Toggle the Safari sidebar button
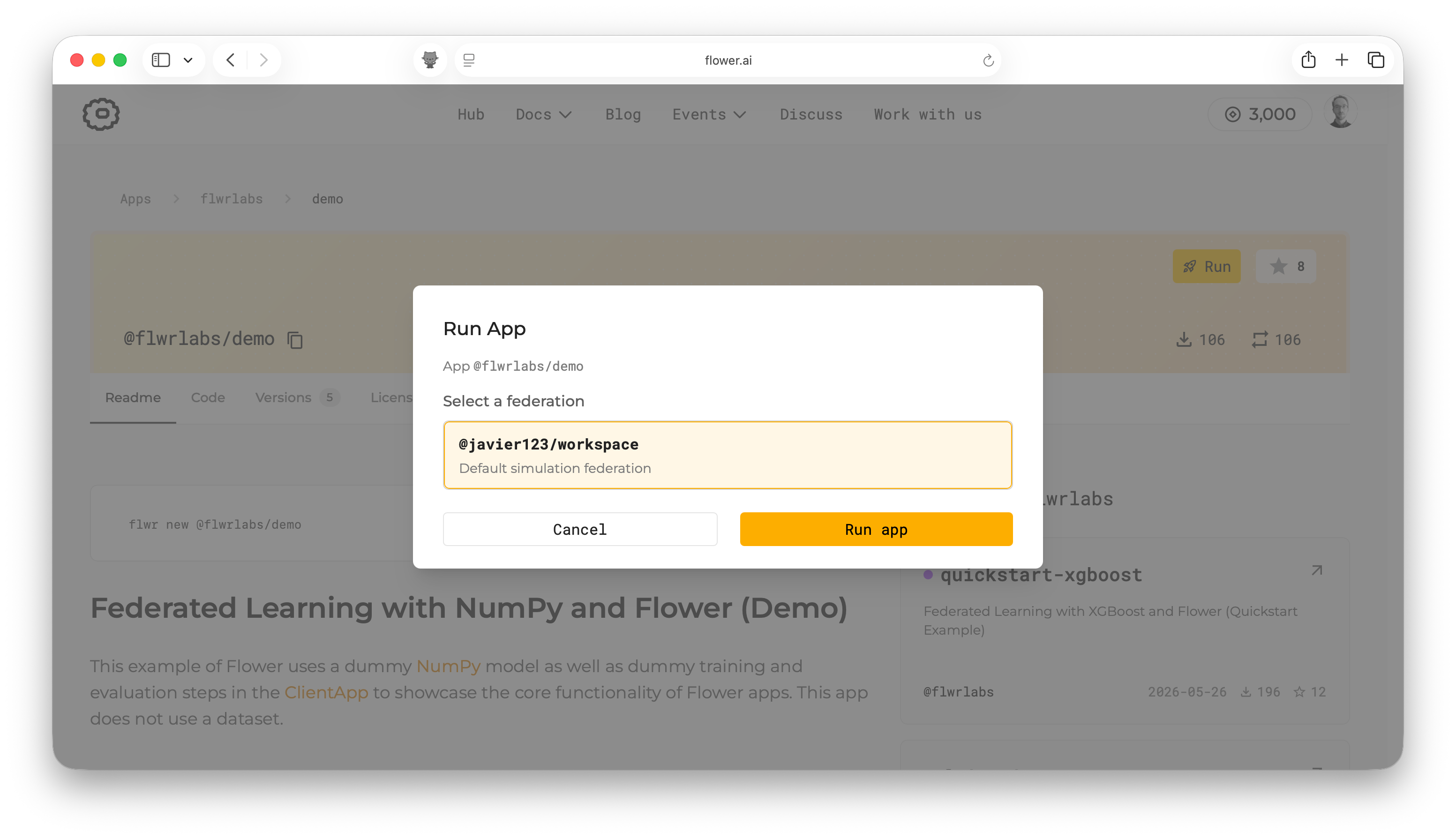 point(161,60)
